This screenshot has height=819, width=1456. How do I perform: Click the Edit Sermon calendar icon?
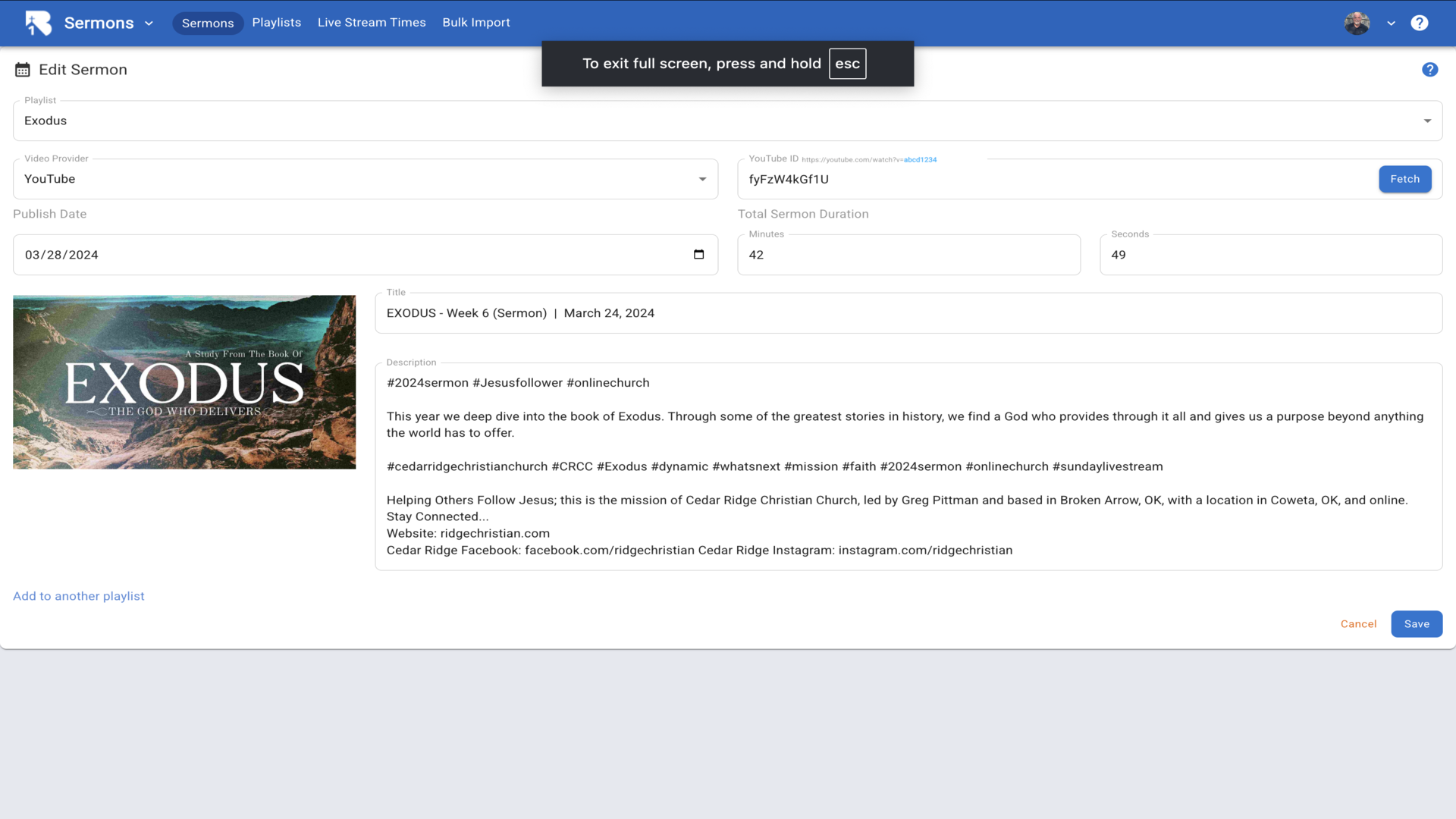(23, 70)
